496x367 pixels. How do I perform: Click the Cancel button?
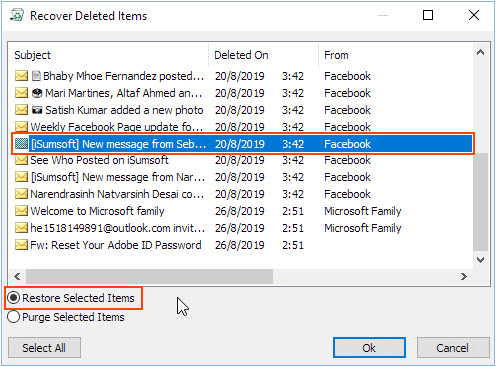453,348
